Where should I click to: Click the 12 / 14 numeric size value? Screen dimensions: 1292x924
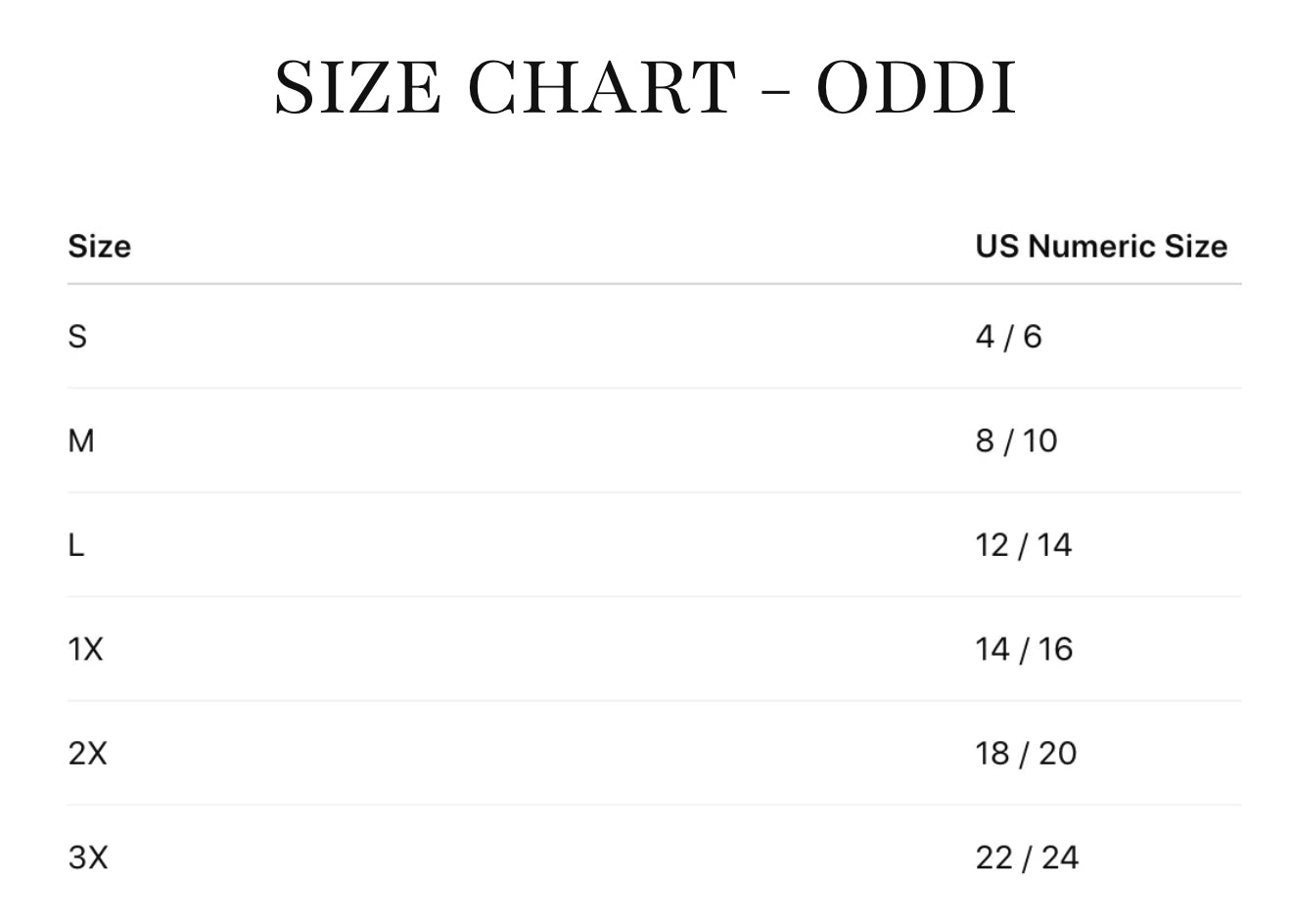[1023, 545]
